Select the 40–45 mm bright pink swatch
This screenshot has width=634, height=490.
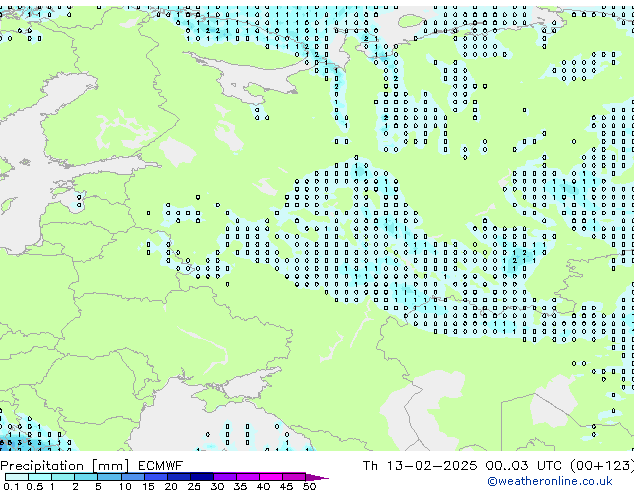click(271, 477)
